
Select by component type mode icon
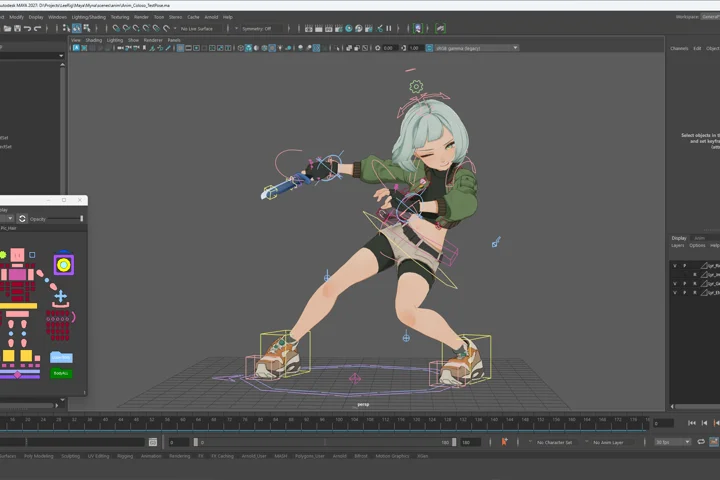[x=86, y=28]
